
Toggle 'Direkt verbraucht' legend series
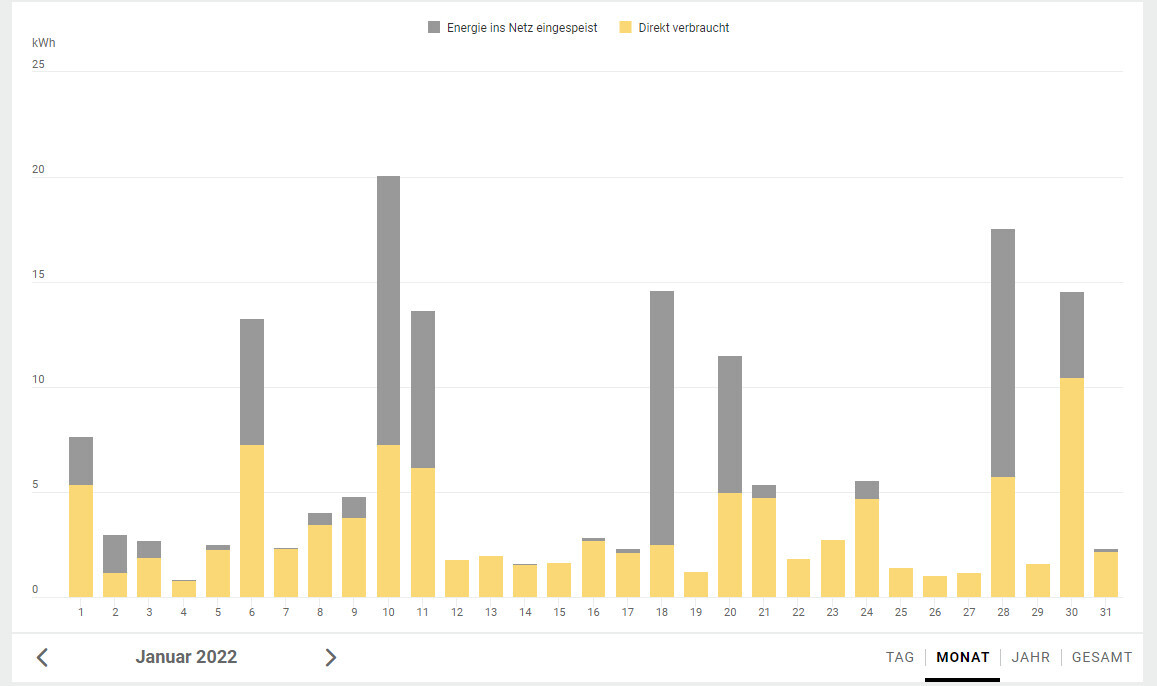(683, 28)
